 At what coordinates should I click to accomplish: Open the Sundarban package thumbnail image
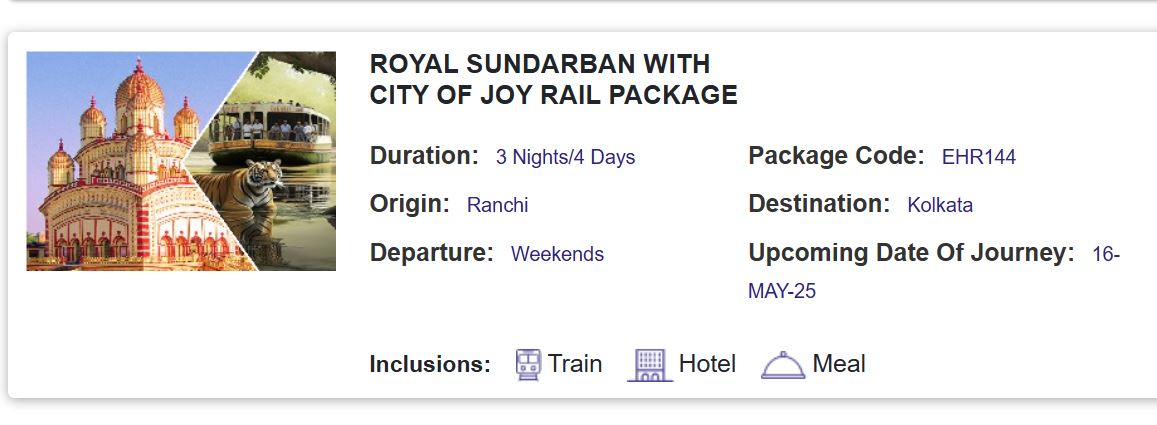click(x=181, y=161)
